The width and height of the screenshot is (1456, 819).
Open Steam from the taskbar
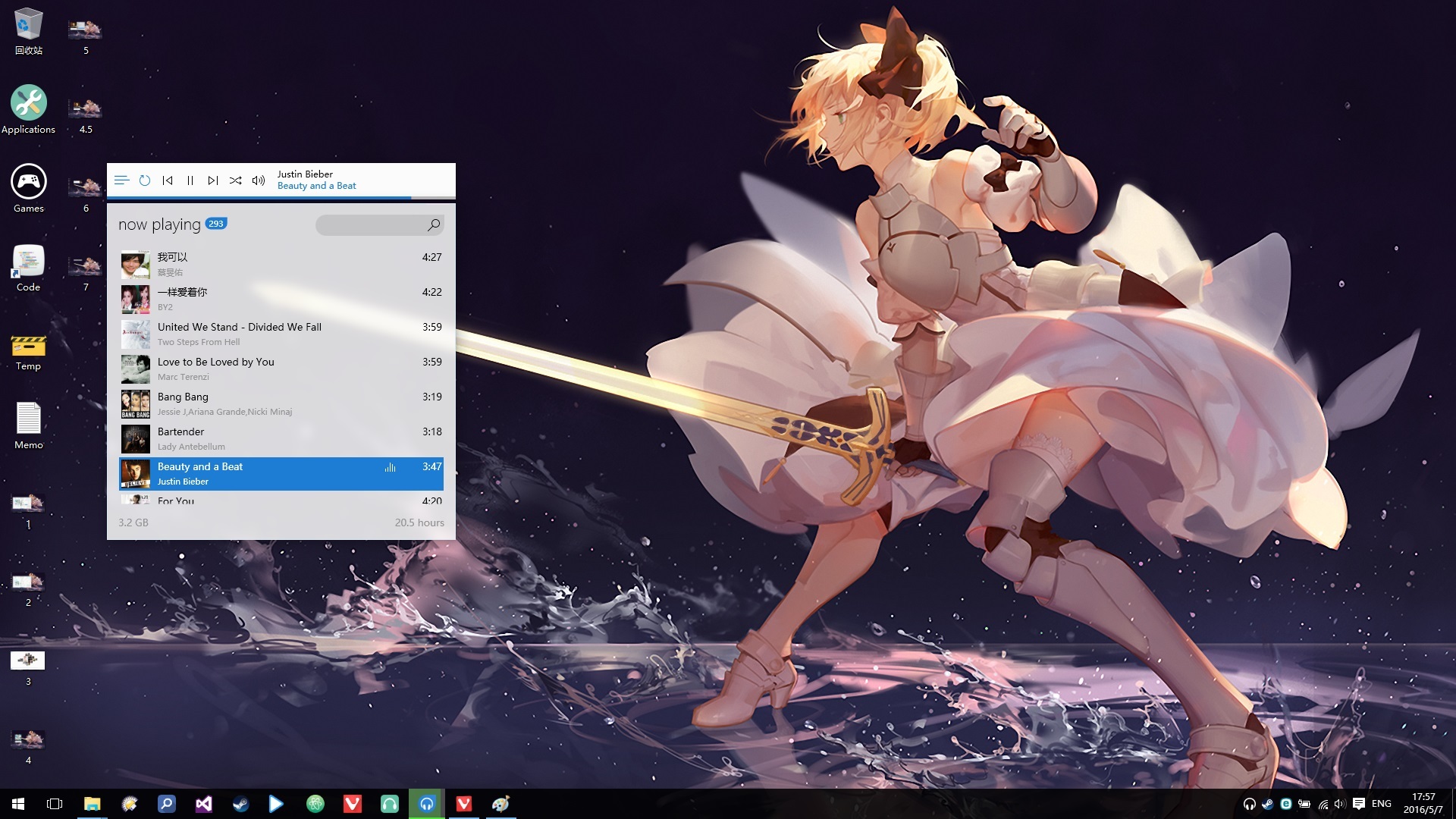tap(240, 804)
